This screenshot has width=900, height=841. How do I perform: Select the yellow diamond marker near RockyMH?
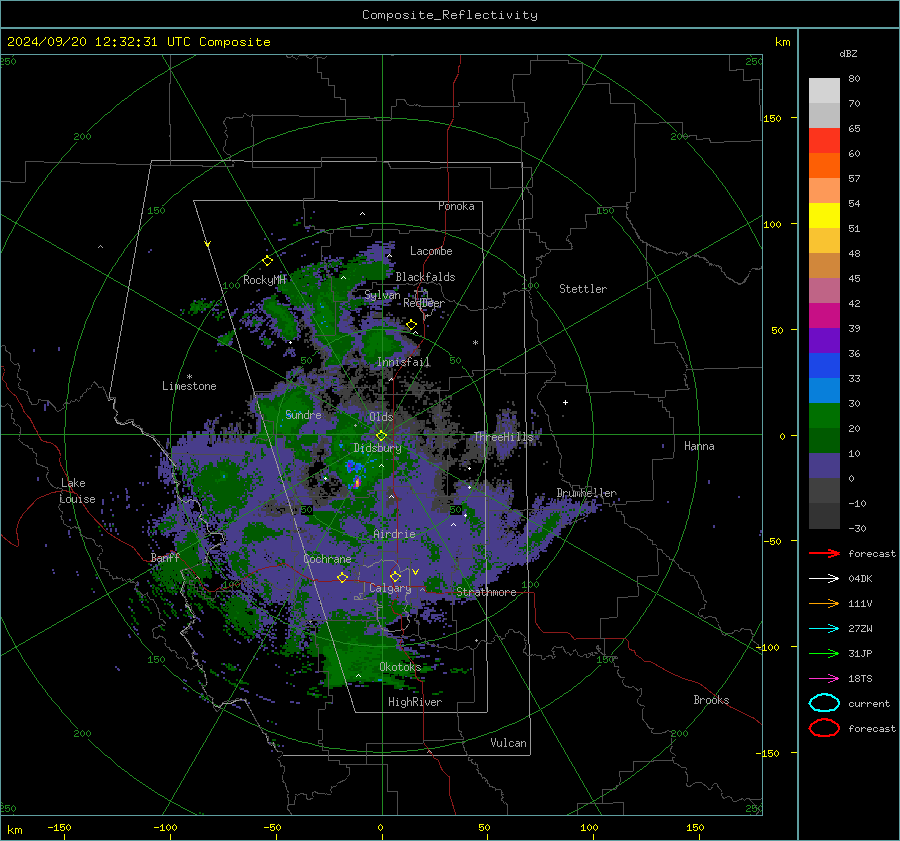pyautogui.click(x=267, y=261)
